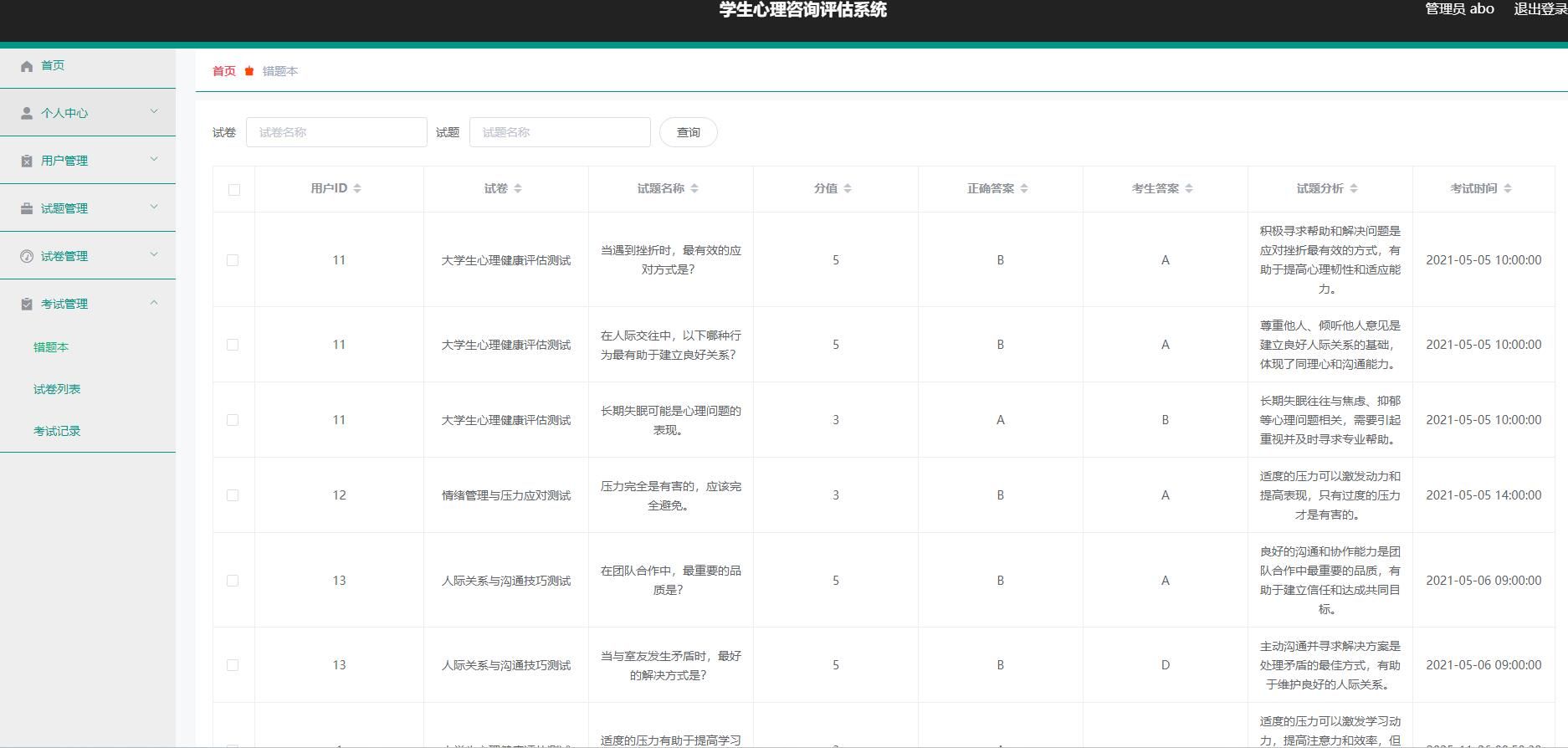
Task: Click the circular icon beside 试卷管理
Action: [x=27, y=256]
